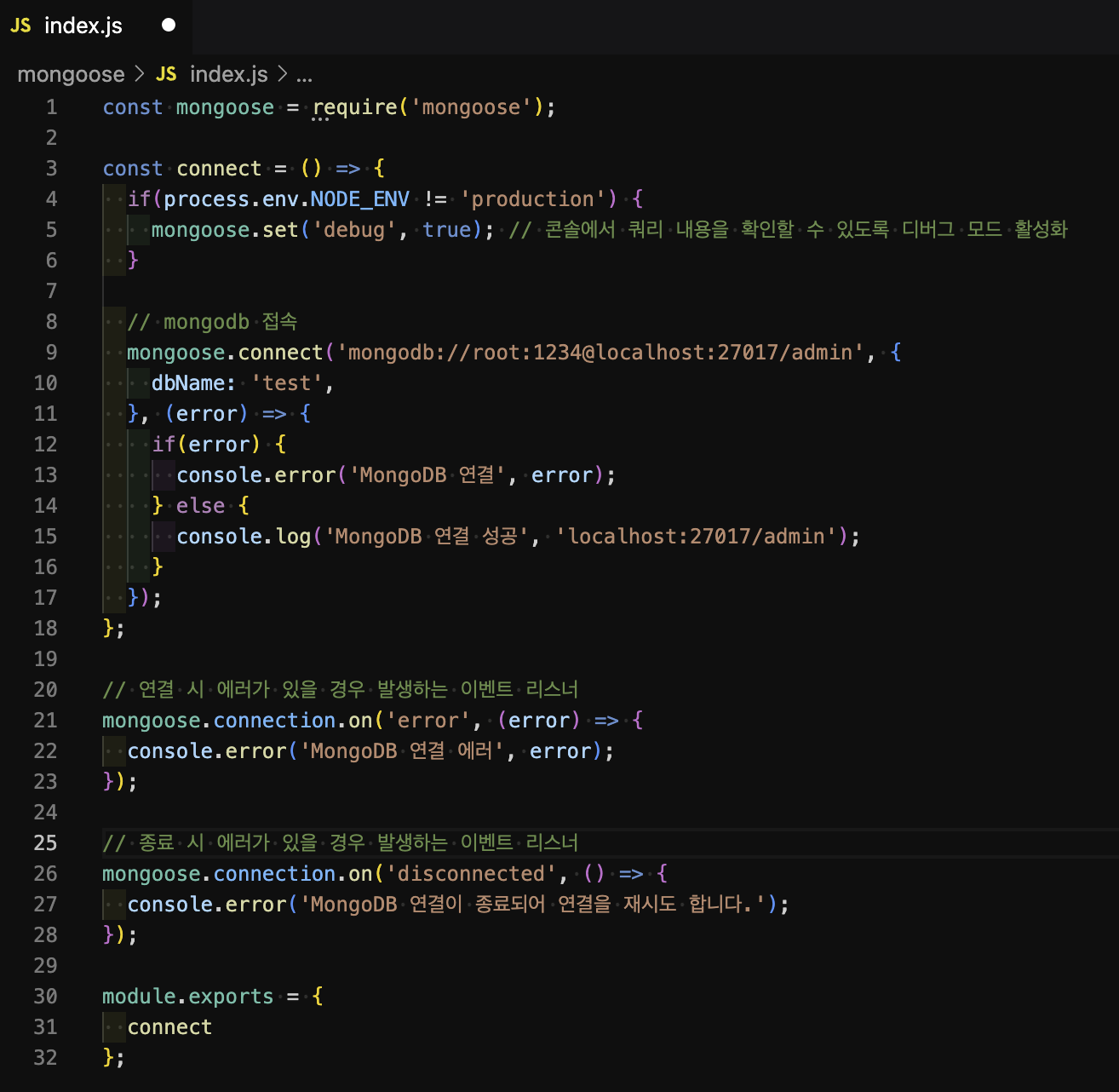Click 'MongoDB 연결 에러' string on line 22
1119x1092 pixels.
[402, 751]
